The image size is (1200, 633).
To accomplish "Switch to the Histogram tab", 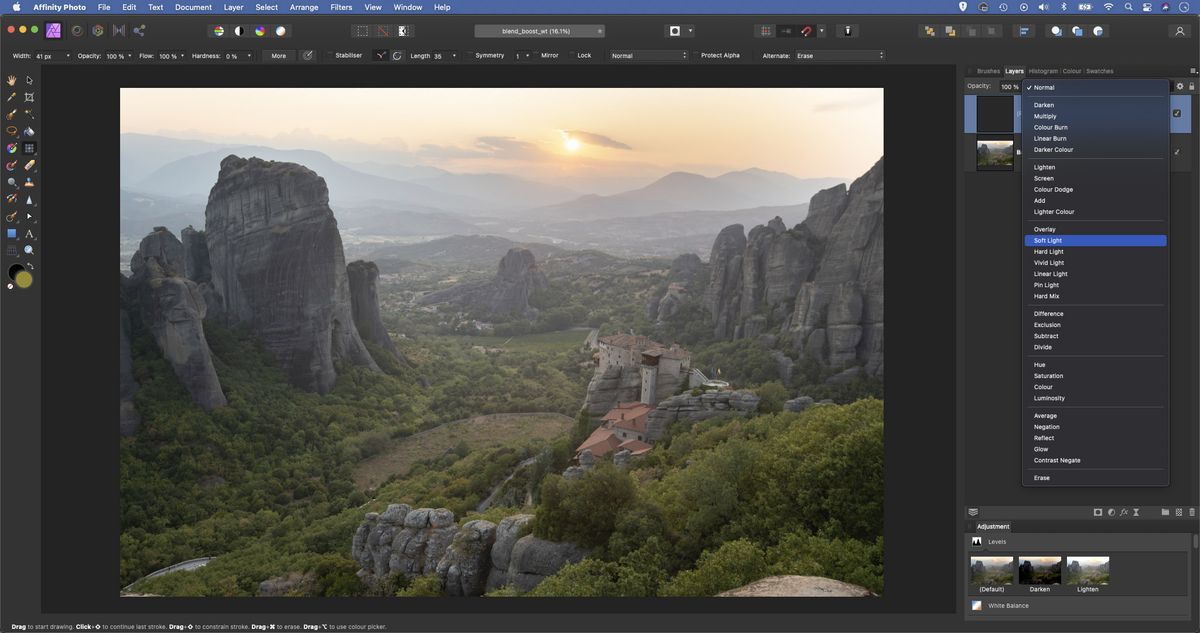I will coord(1043,71).
